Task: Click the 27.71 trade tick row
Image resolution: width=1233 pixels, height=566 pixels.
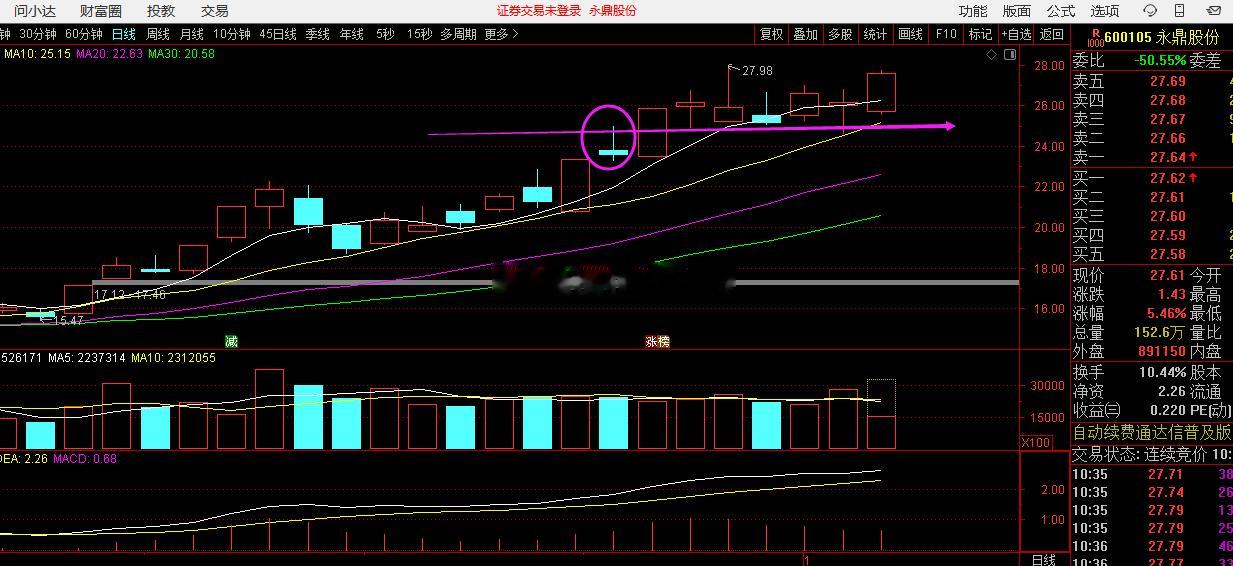Action: coord(1152,474)
